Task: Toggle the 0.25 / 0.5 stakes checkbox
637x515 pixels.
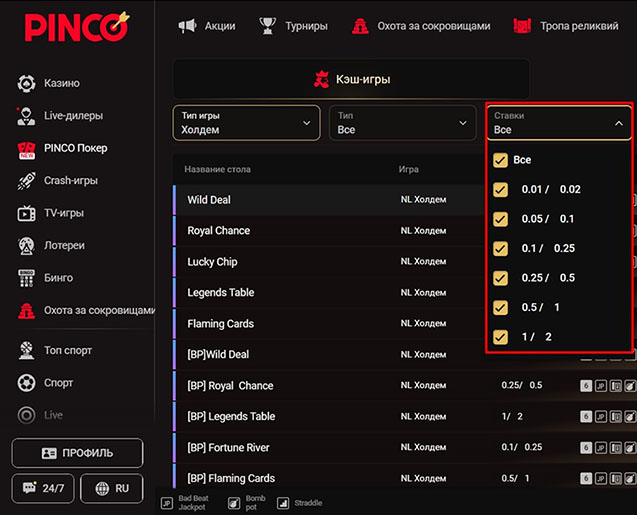Action: tap(500, 278)
